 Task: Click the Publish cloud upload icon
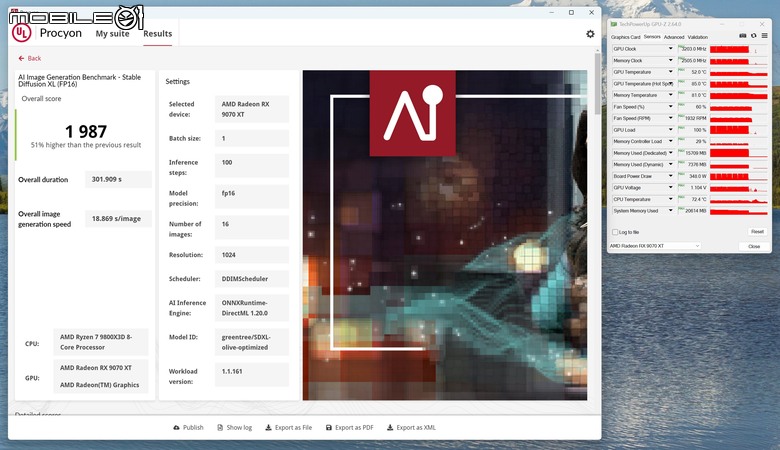coord(176,427)
